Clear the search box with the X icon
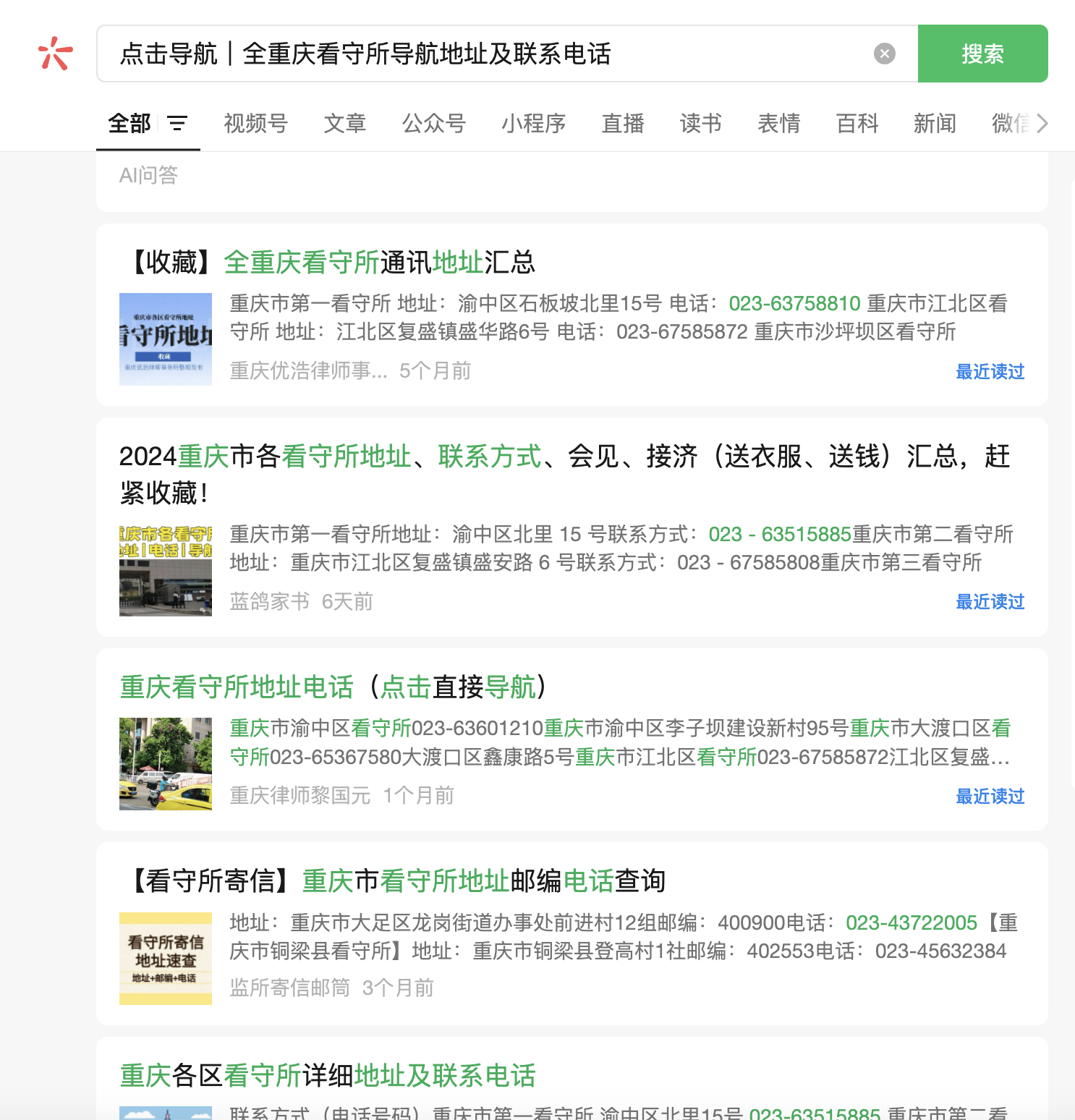 pyautogui.click(x=884, y=54)
